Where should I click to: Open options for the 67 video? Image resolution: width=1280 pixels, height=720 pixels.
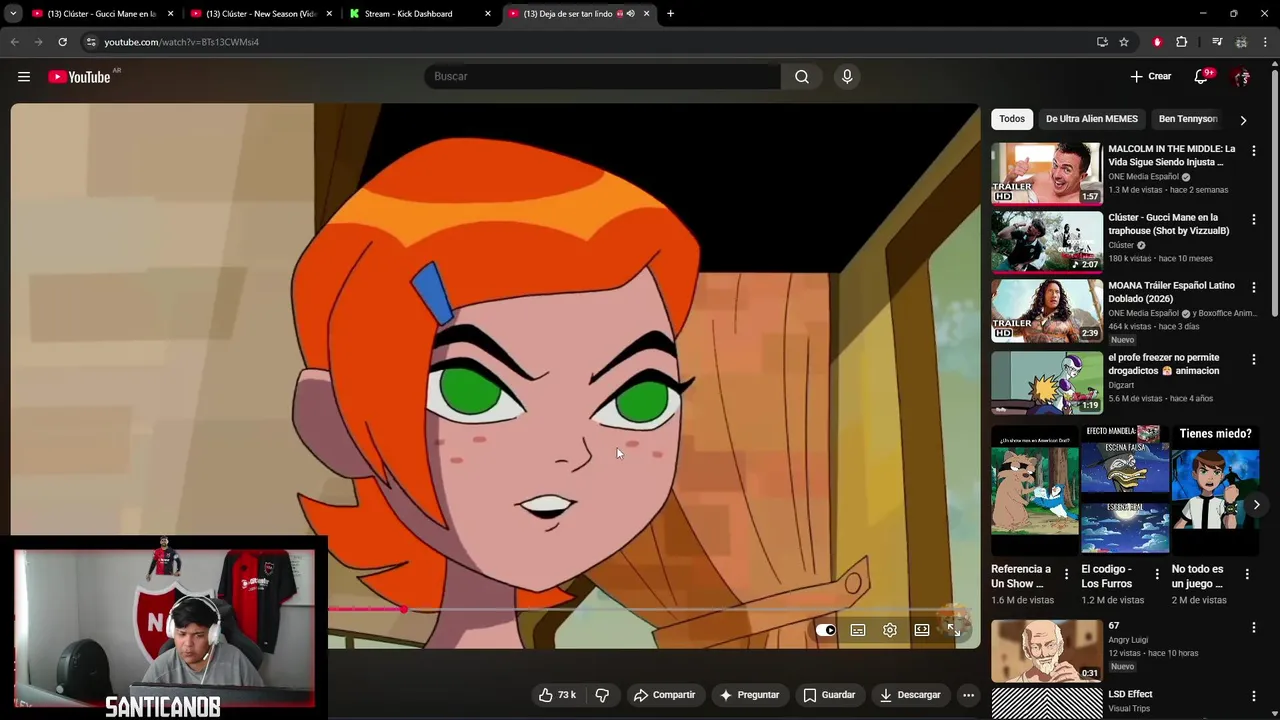(x=1254, y=627)
